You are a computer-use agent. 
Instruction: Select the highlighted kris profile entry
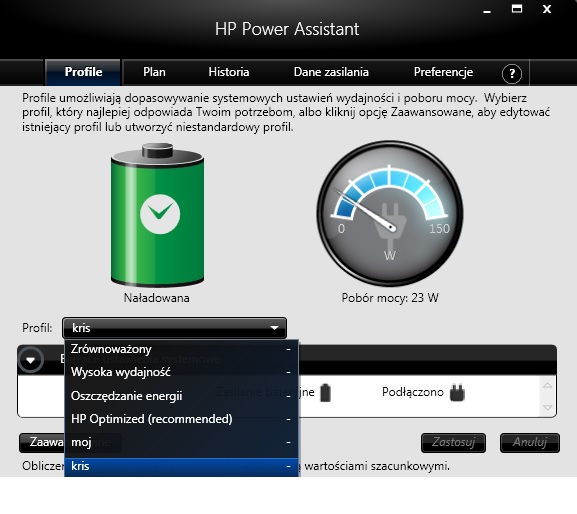181,467
